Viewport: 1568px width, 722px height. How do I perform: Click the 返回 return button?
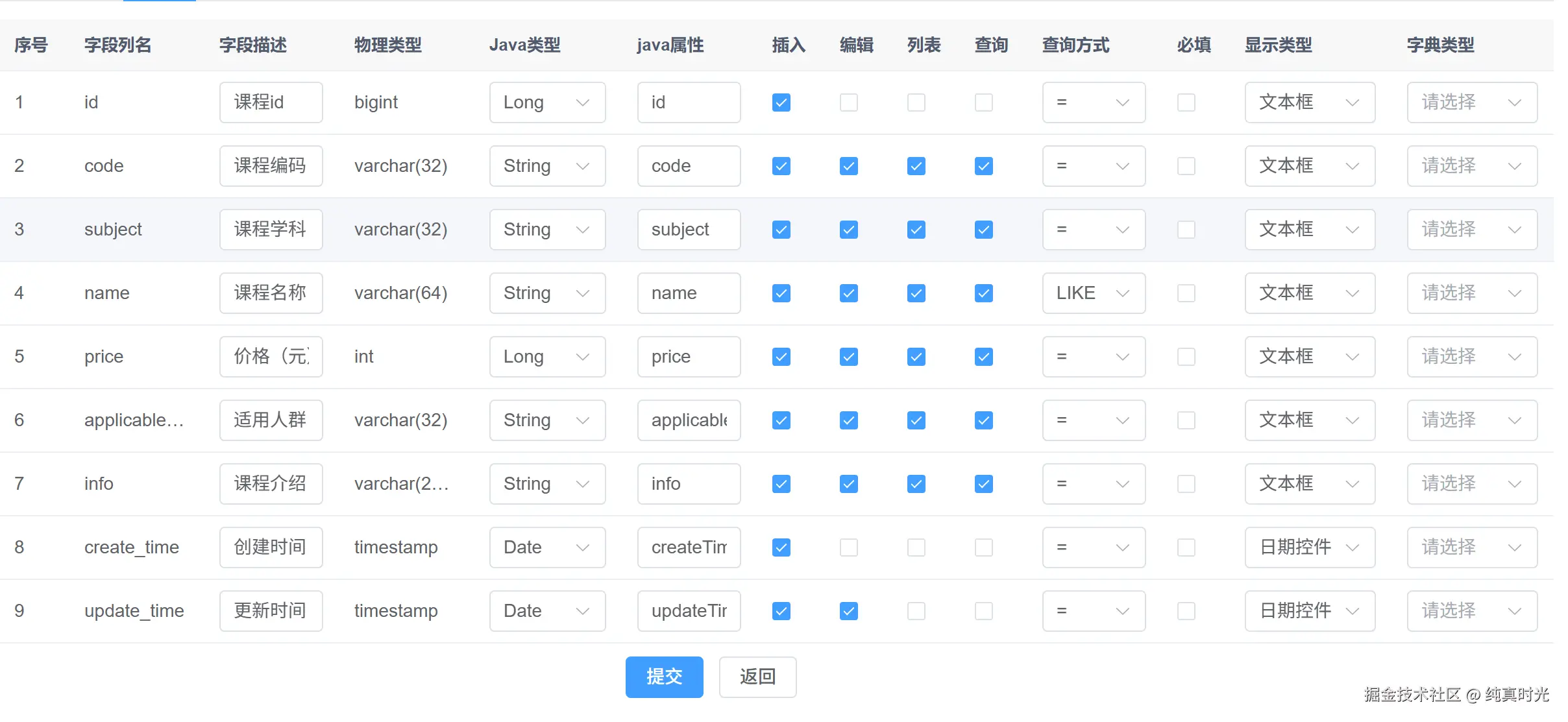tap(757, 677)
